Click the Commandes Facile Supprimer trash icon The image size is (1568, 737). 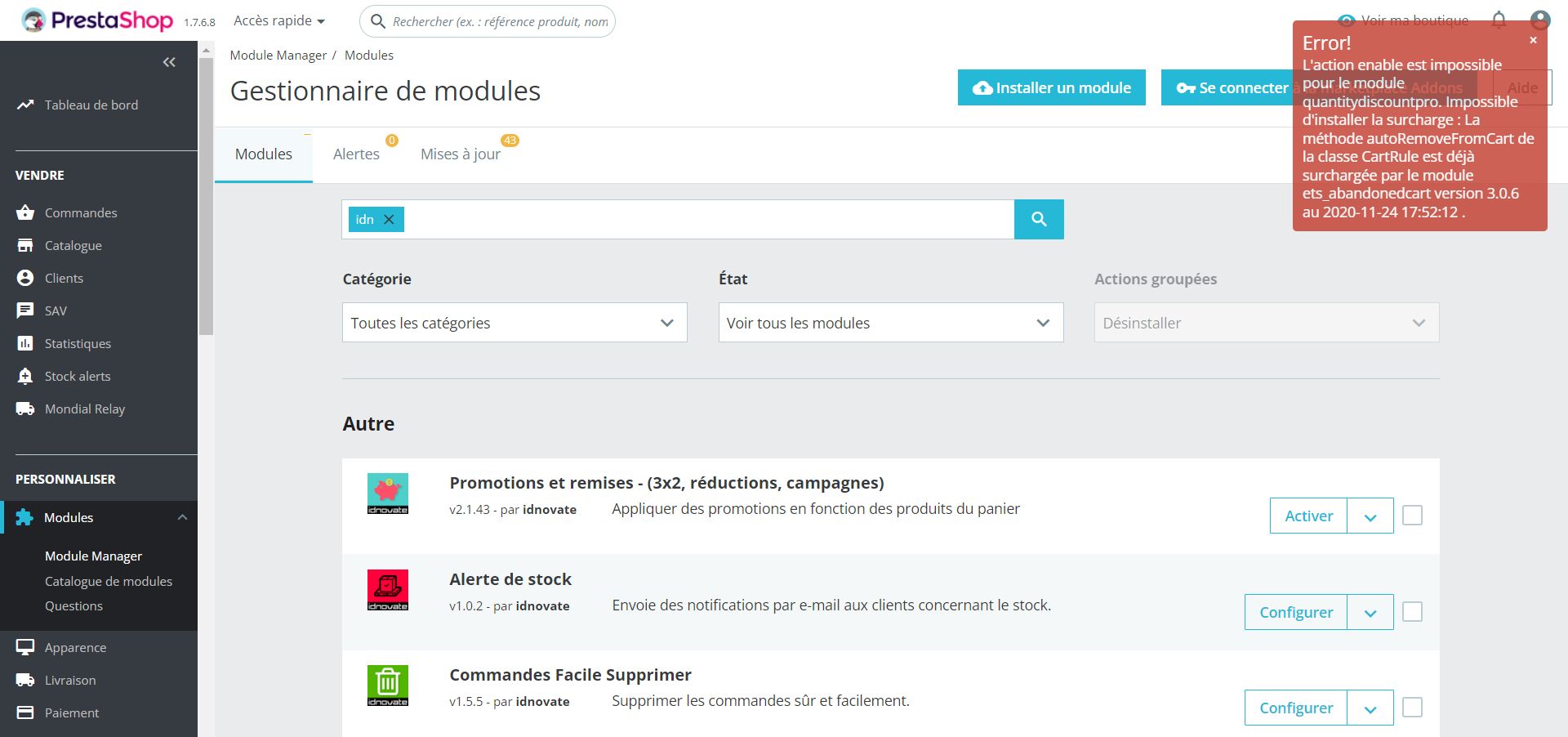388,686
